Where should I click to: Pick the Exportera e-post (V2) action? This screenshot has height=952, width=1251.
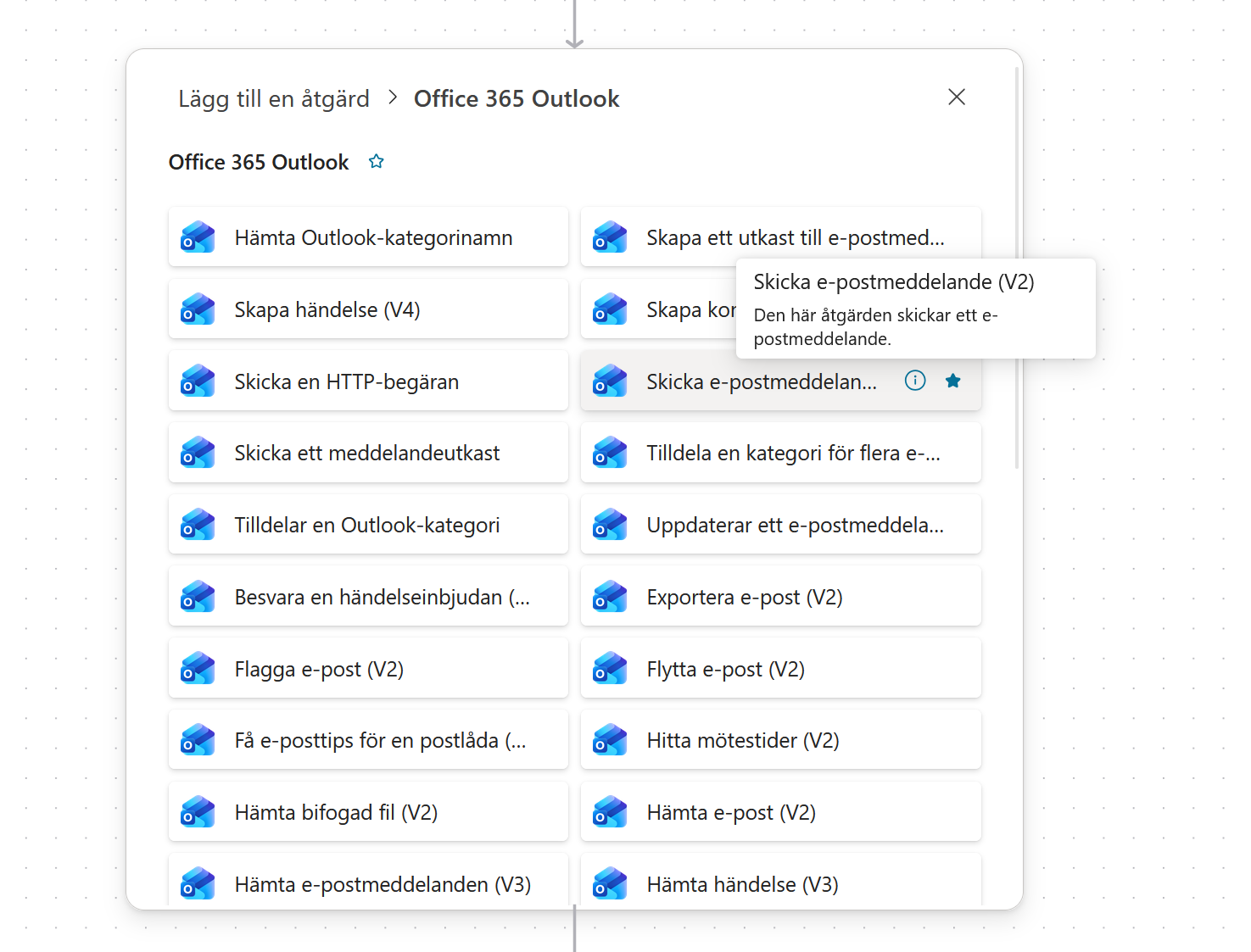tap(780, 597)
